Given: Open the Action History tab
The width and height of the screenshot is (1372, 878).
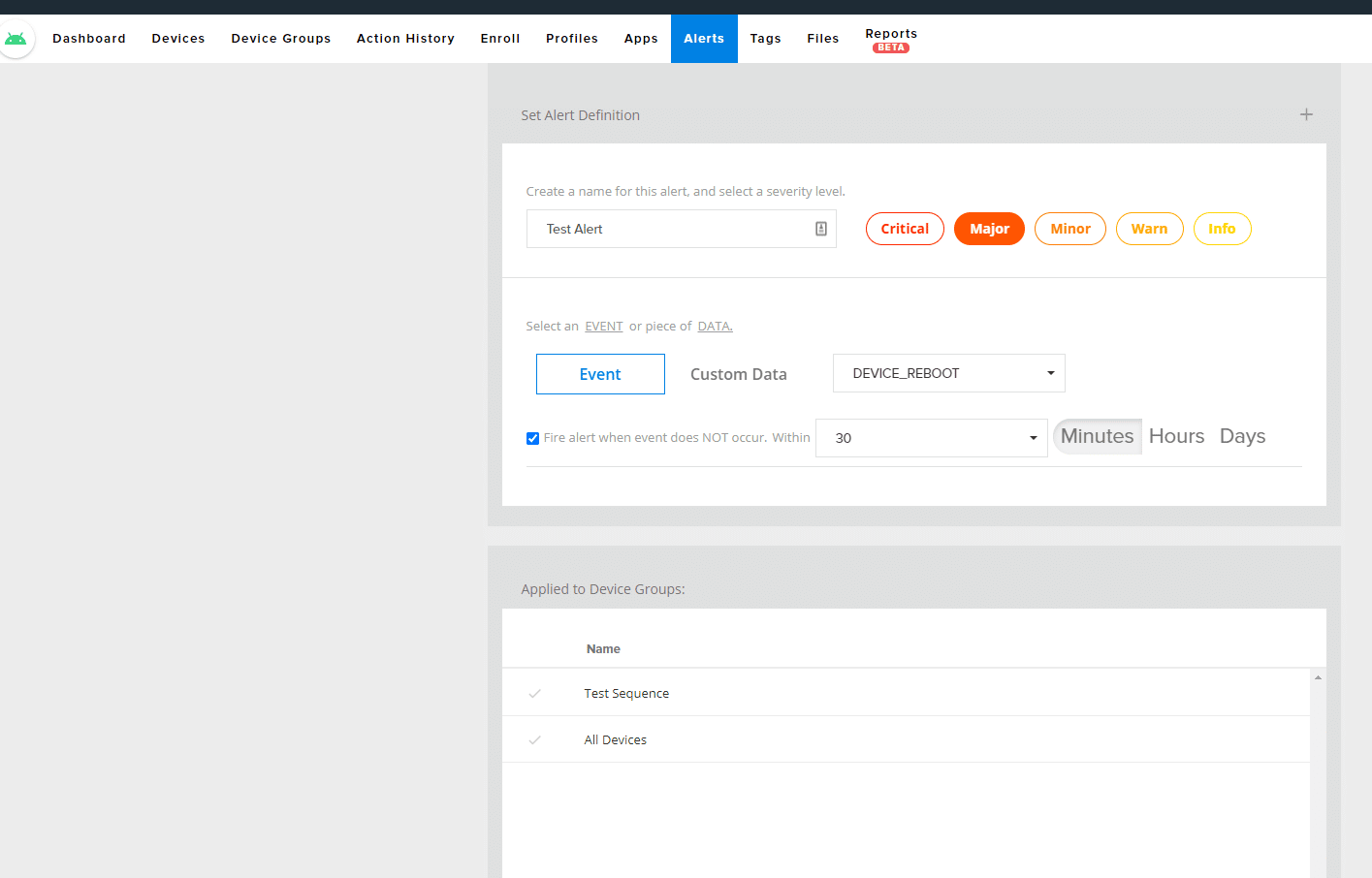Looking at the screenshot, I should [x=405, y=39].
